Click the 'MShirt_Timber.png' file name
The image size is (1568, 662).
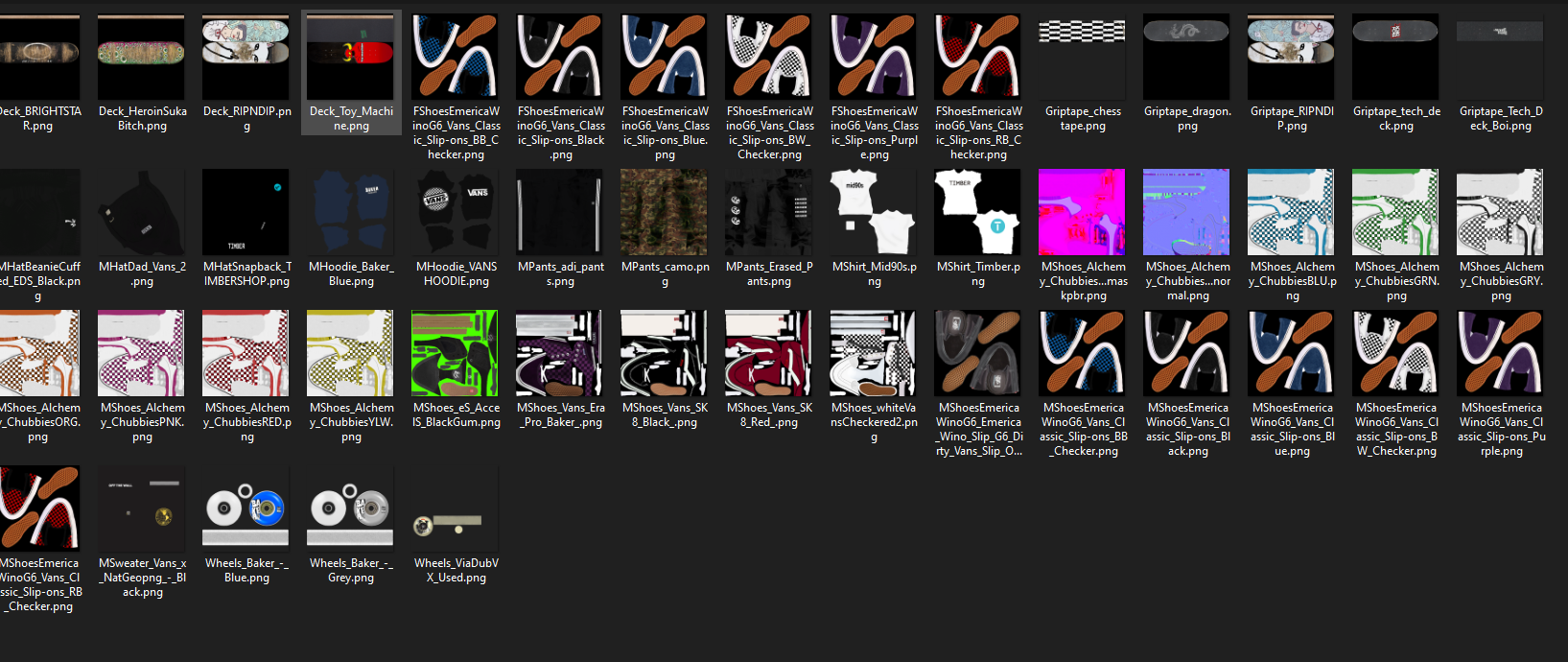pyautogui.click(x=978, y=273)
